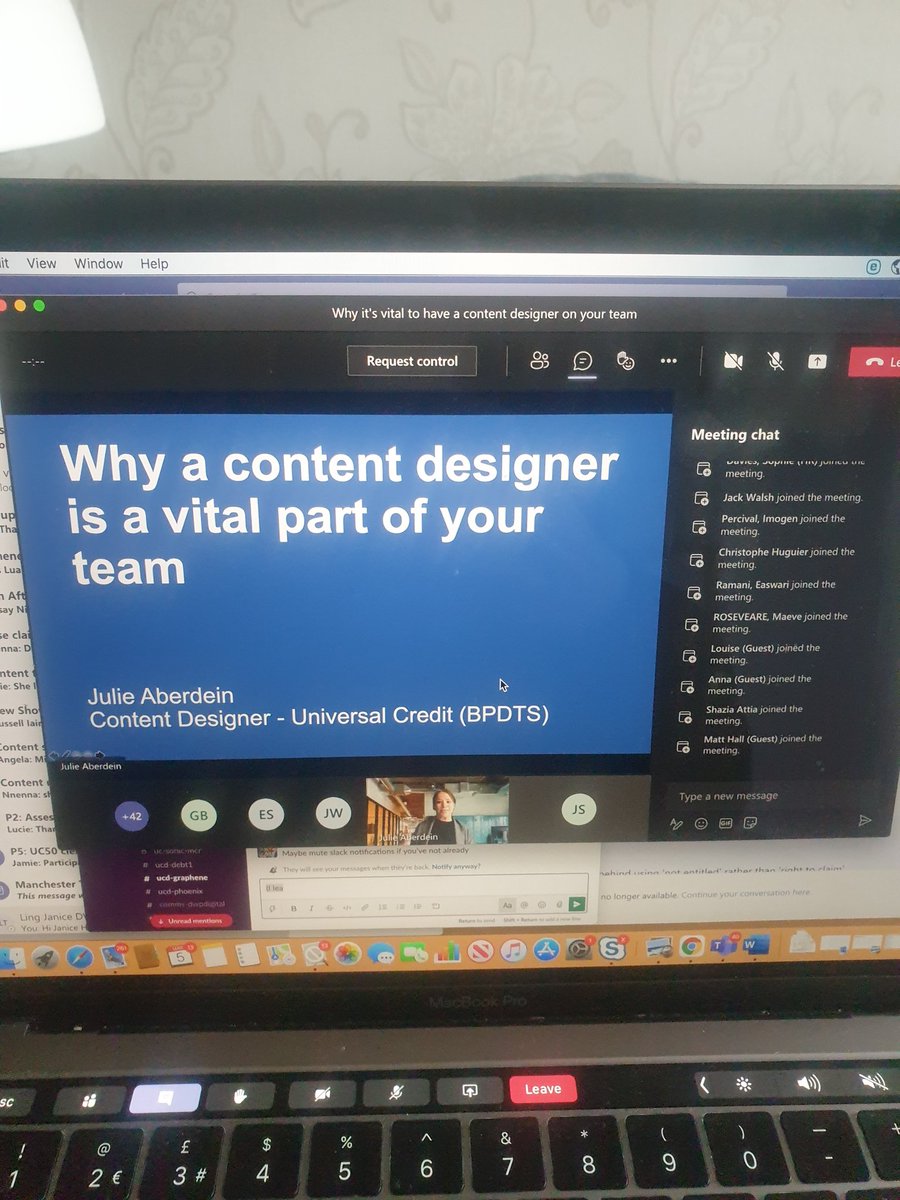Open Microsoft Word from the Dock
Screen dimensions: 900x1200
point(754,945)
